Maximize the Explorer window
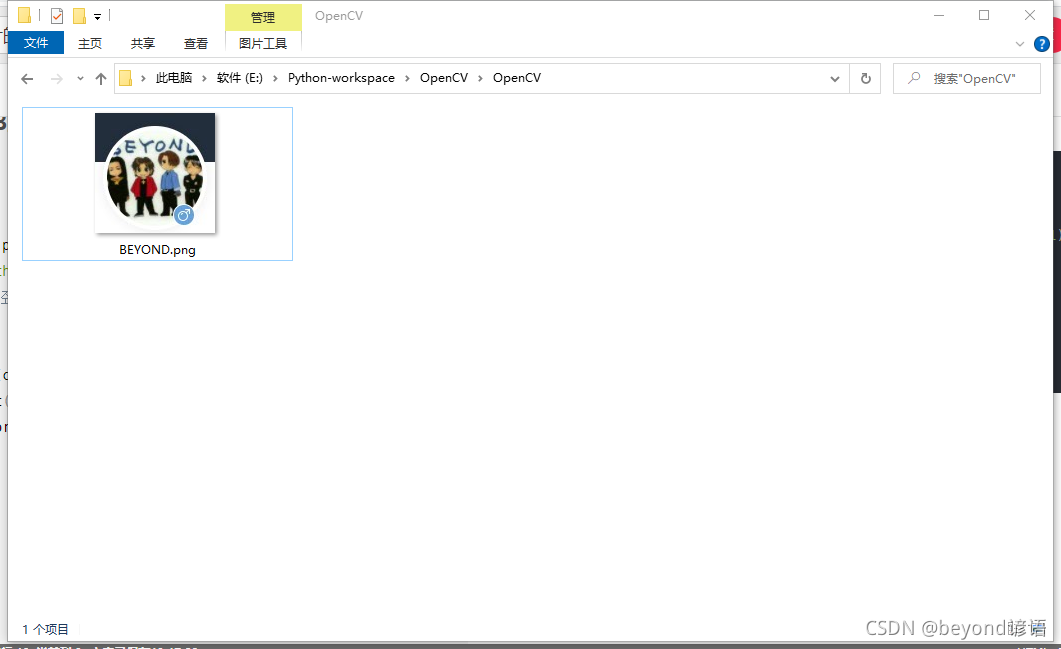This screenshot has width=1061, height=649. coord(984,16)
